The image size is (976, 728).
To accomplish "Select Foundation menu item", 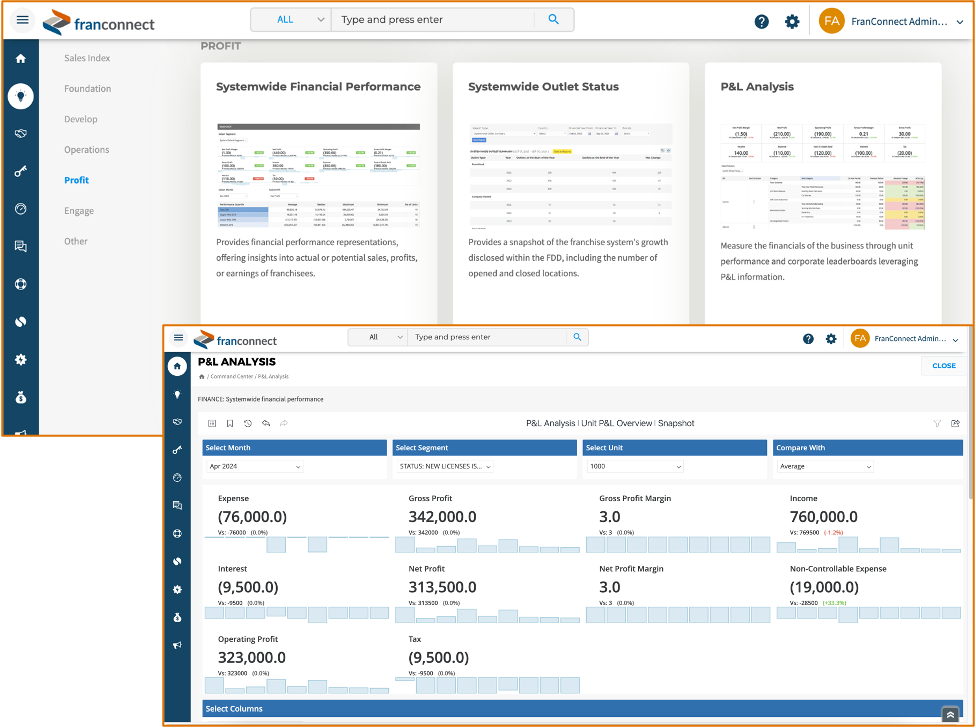I will [x=88, y=88].
